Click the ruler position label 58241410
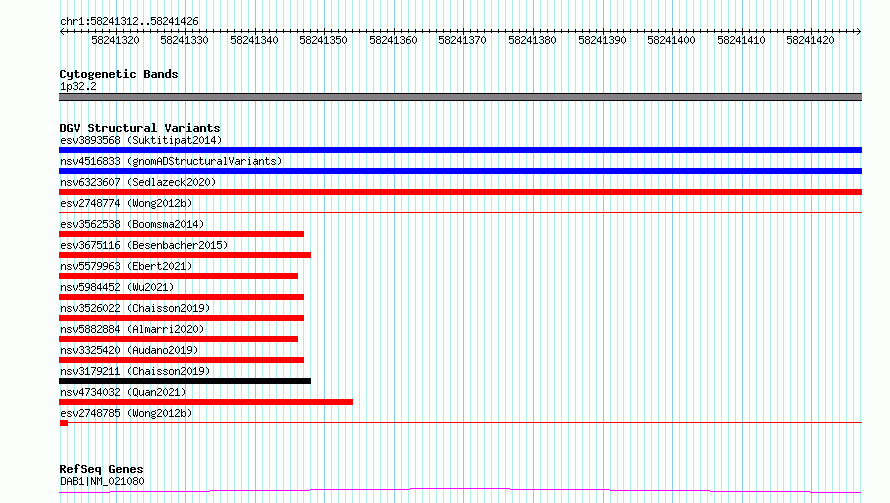Viewport: 890px width, 503px height. pos(741,40)
